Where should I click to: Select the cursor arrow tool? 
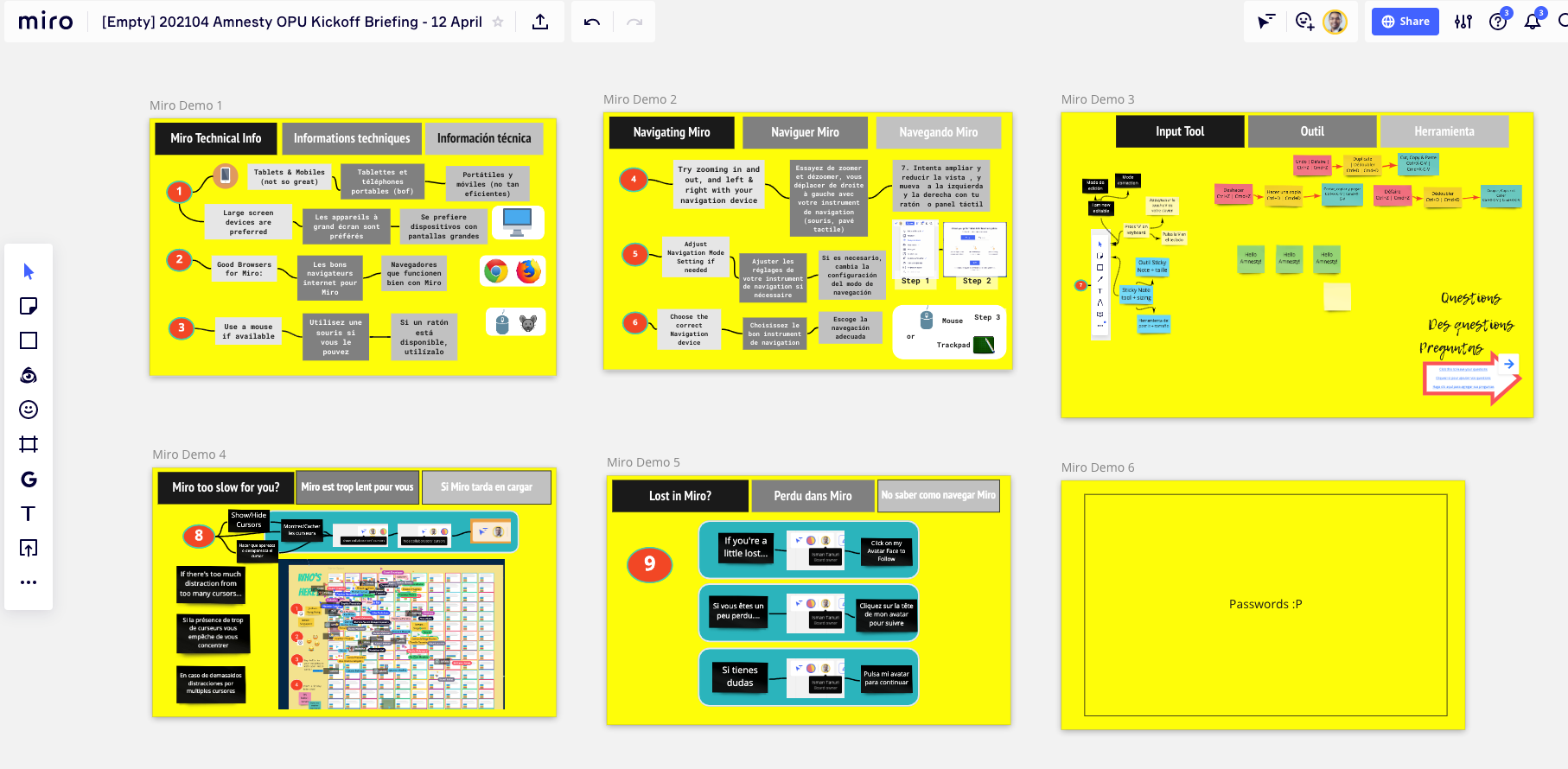point(29,271)
